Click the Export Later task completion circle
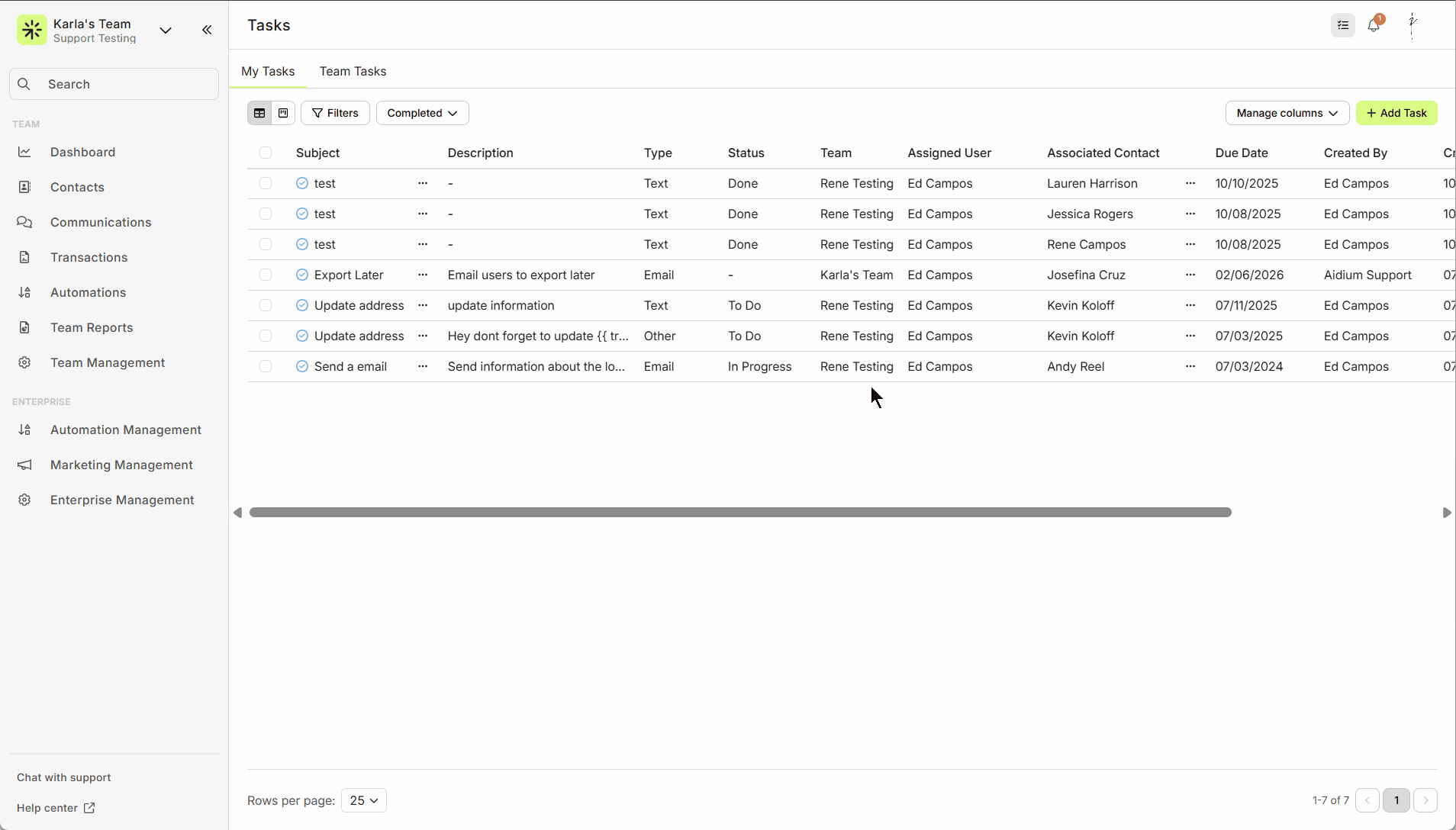This screenshot has height=830, width=1456. point(302,275)
